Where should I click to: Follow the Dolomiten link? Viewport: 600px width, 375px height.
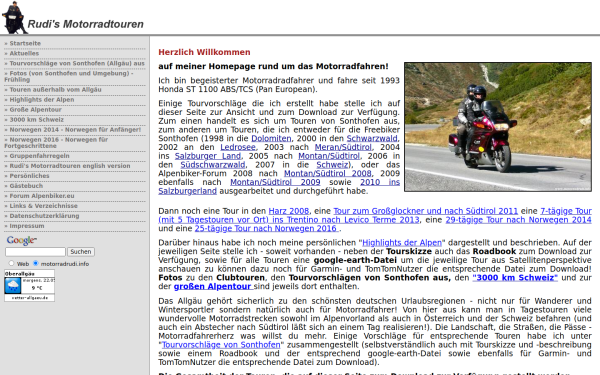pyautogui.click(x=271, y=138)
